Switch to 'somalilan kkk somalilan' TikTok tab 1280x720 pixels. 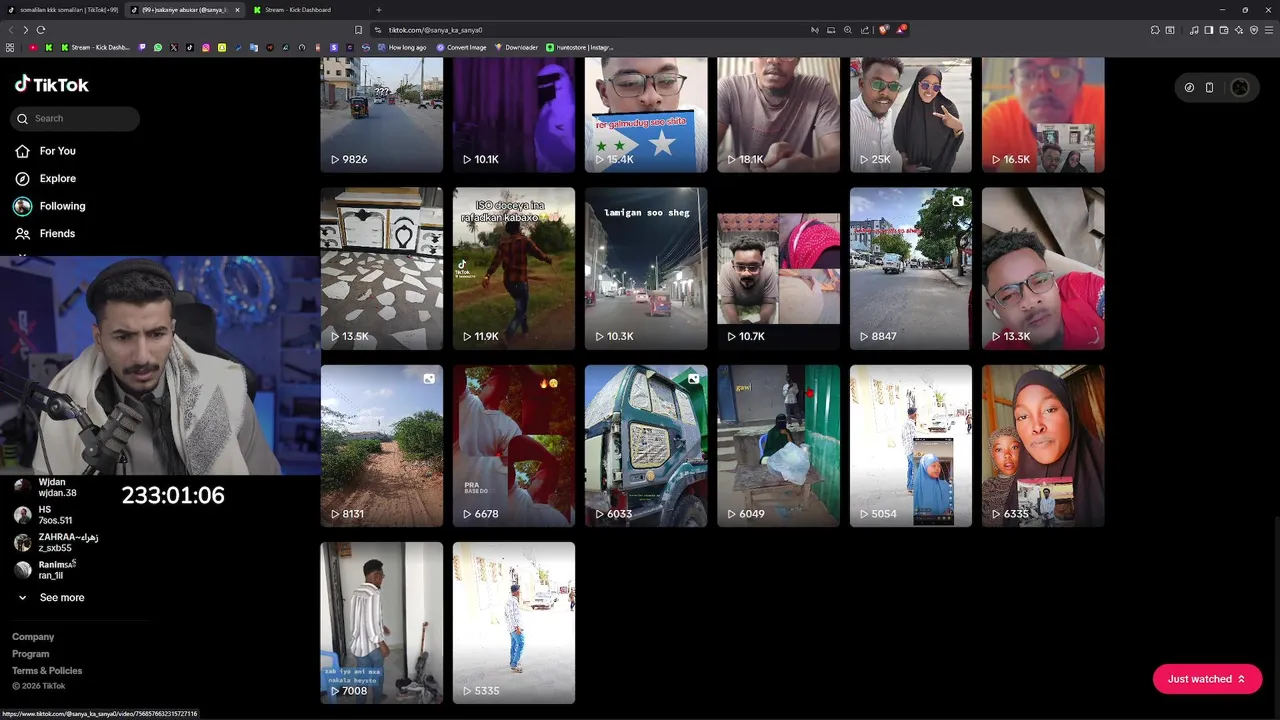62,10
